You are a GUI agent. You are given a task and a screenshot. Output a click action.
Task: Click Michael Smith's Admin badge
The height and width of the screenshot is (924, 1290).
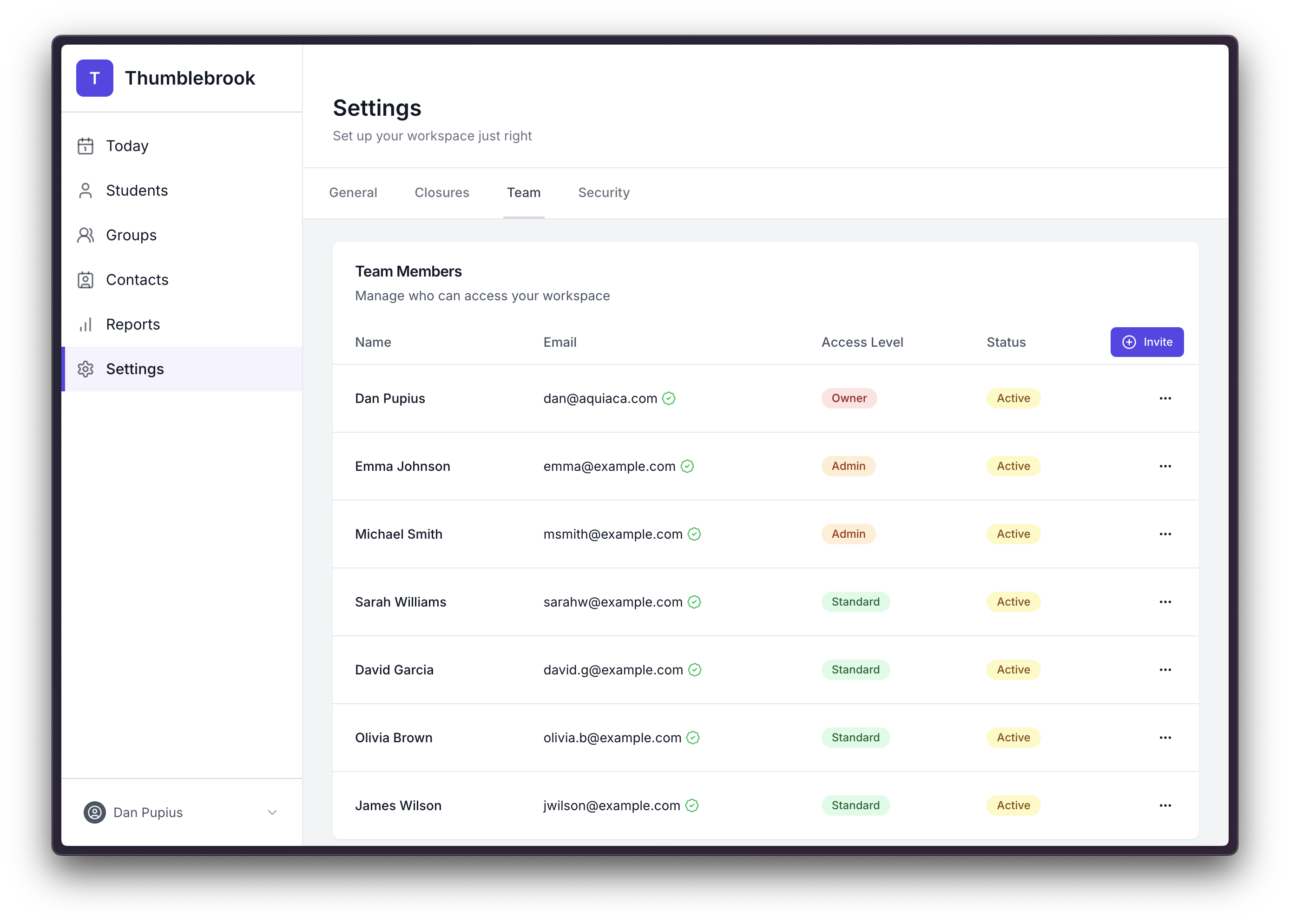click(848, 534)
